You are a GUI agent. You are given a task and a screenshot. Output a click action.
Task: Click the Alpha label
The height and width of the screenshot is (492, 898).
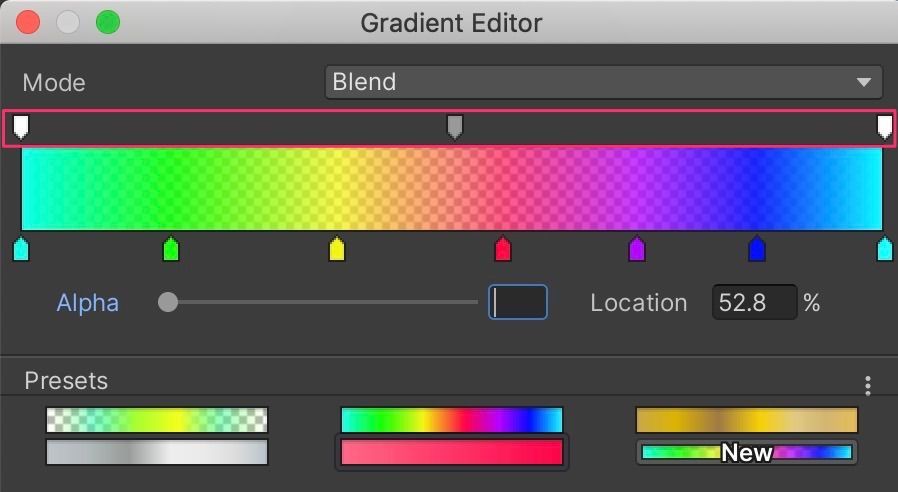(88, 302)
